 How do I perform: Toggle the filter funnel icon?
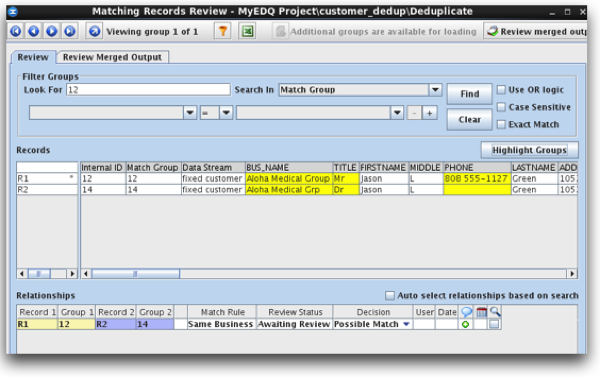point(223,31)
